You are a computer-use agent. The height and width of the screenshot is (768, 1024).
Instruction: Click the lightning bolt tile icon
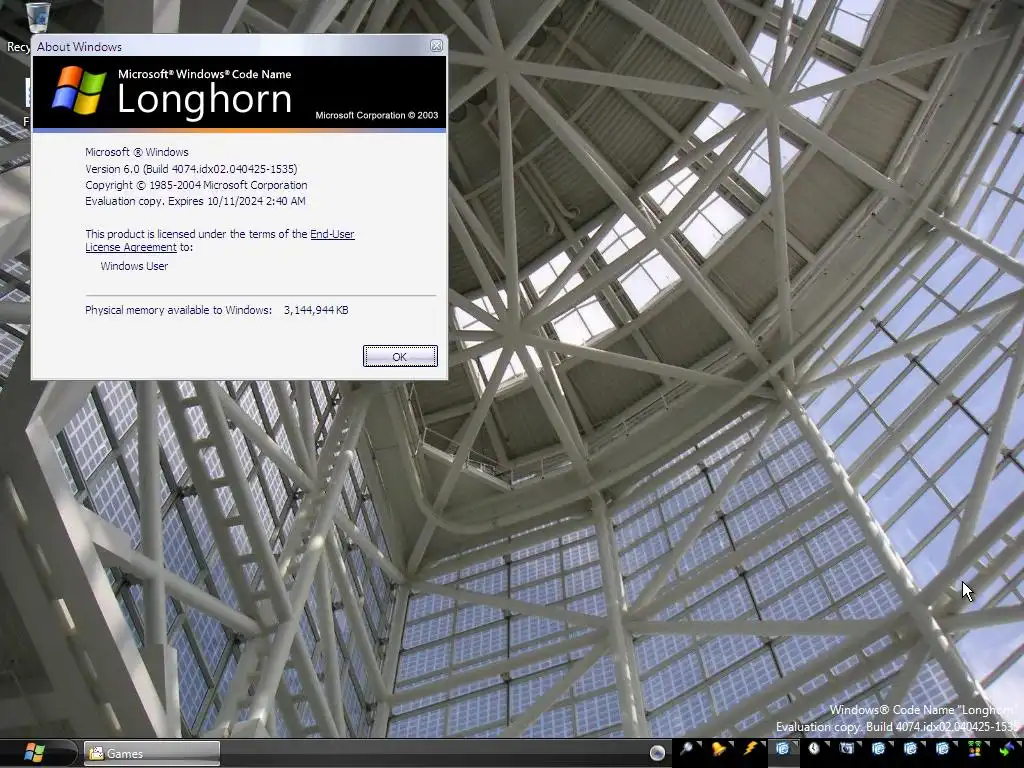point(750,748)
